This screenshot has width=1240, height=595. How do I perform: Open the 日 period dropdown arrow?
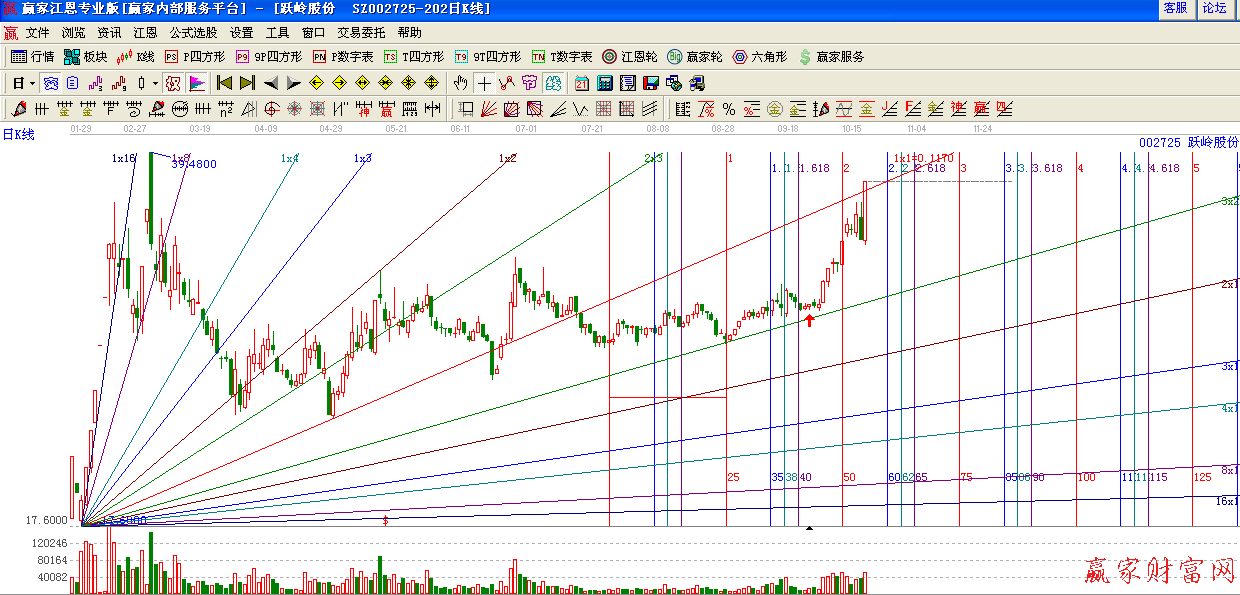(x=32, y=83)
